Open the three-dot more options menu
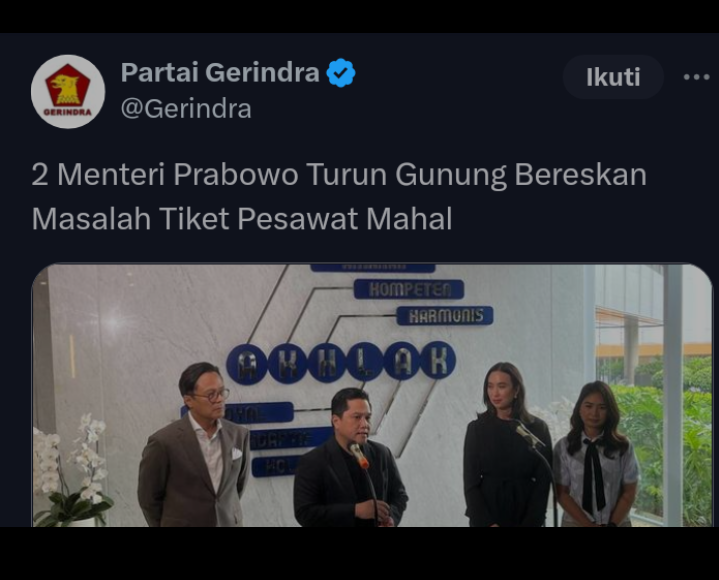Screen dimensions: 719x580 (x=696, y=77)
